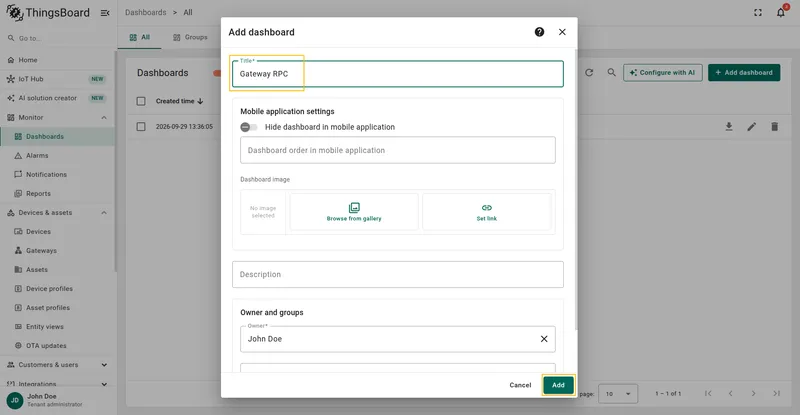Open Asset profiles in the sidebar
This screenshot has width=800, height=415.
(x=57, y=308)
